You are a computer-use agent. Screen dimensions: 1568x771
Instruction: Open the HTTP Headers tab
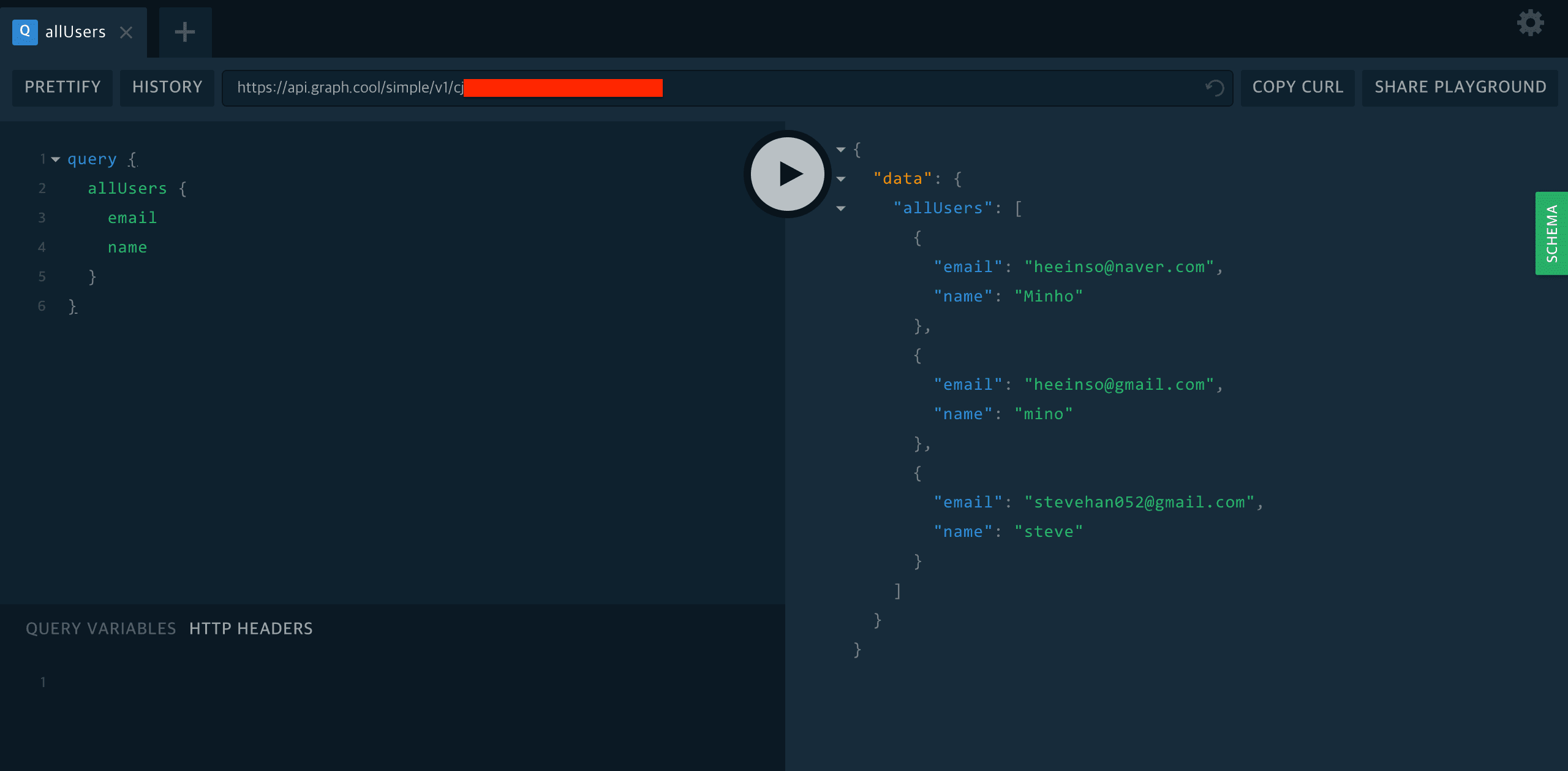(251, 628)
